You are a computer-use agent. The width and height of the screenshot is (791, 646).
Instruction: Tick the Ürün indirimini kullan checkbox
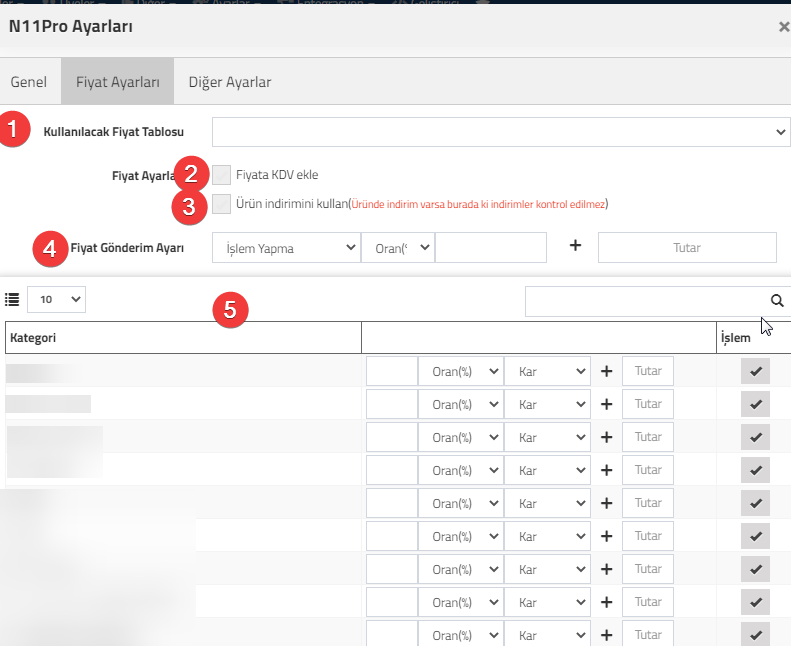[x=221, y=204]
